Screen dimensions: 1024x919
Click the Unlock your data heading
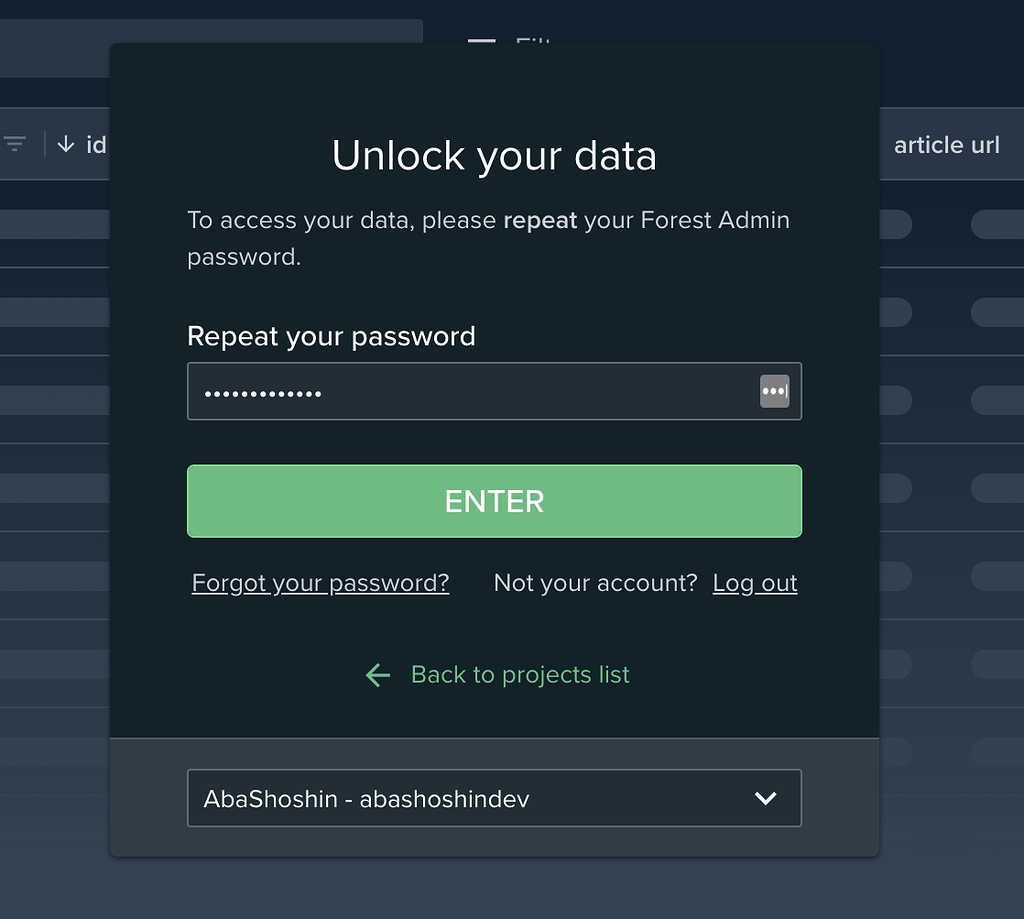tap(494, 156)
